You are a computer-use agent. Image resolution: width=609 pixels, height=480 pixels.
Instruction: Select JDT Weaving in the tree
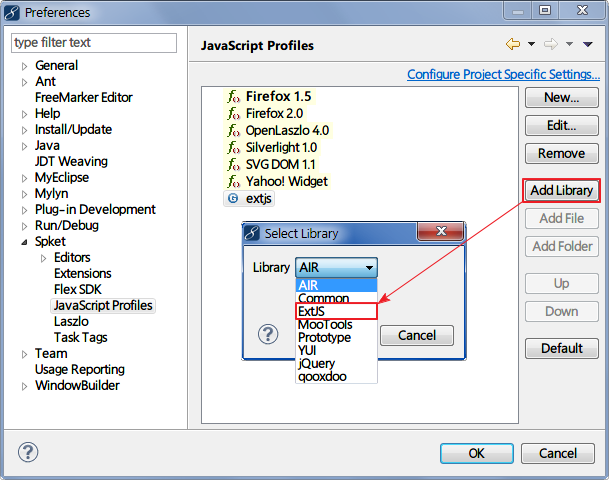coord(71,162)
